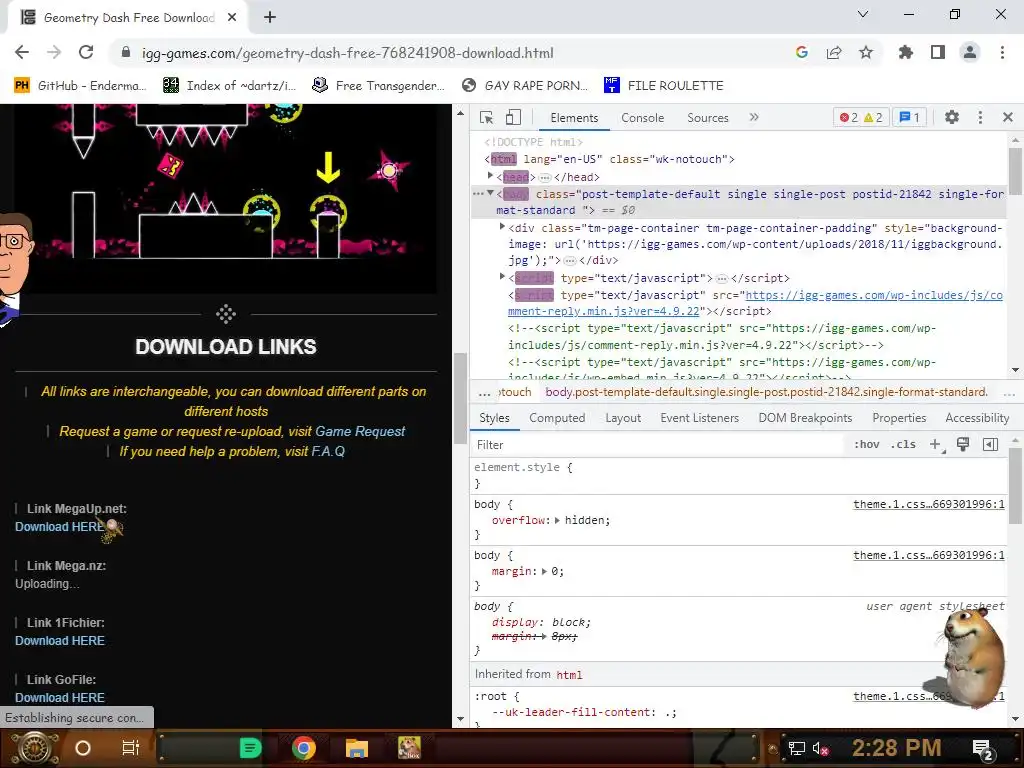Open the Layout tab

[622, 418]
